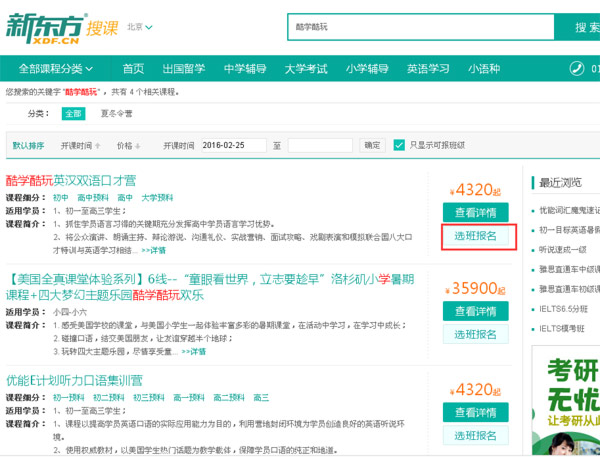Sort courses by 价格

pos(129,145)
